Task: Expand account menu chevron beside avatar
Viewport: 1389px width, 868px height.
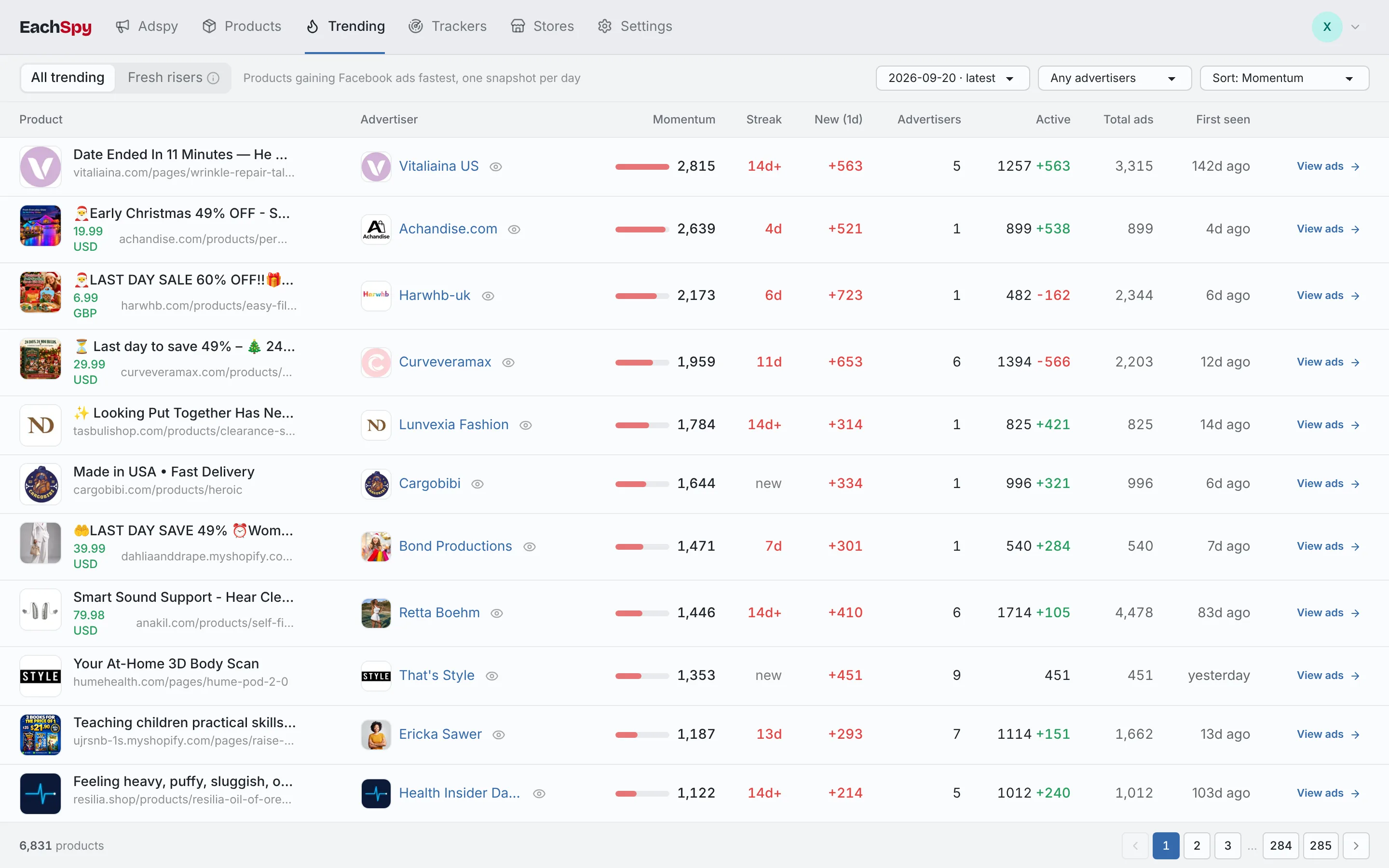Action: (1355, 27)
